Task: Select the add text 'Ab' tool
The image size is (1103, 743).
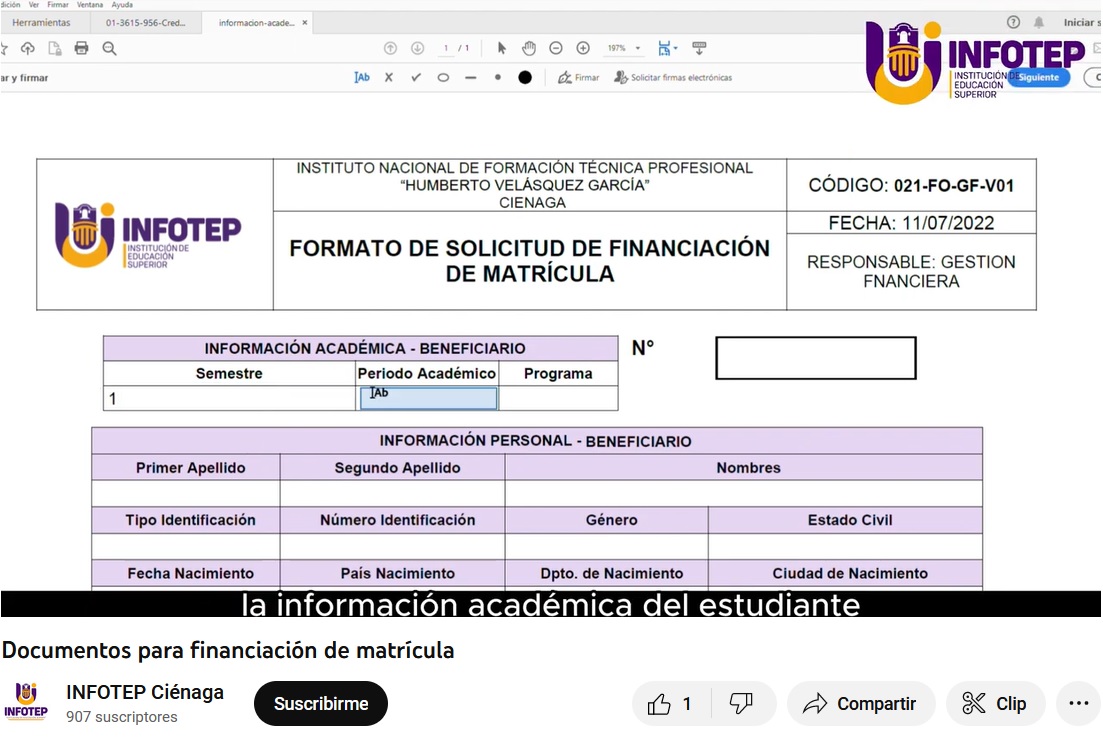Action: point(362,77)
